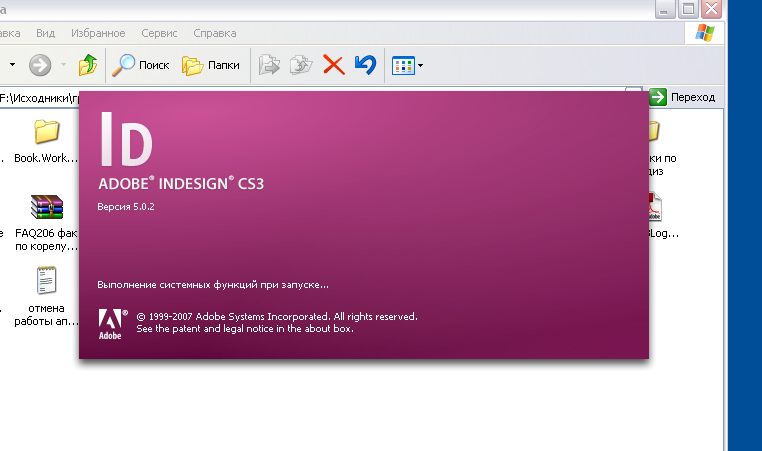Click the startup status message on splash

click(x=213, y=285)
